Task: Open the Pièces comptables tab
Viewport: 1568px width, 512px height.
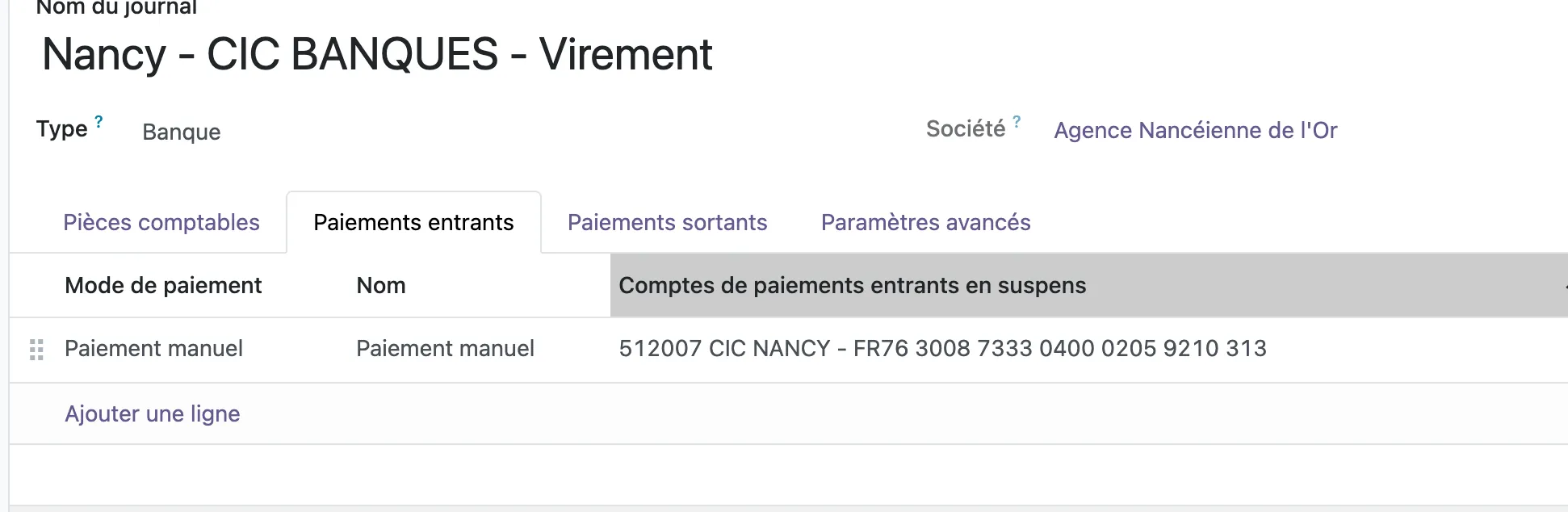Action: [x=161, y=222]
